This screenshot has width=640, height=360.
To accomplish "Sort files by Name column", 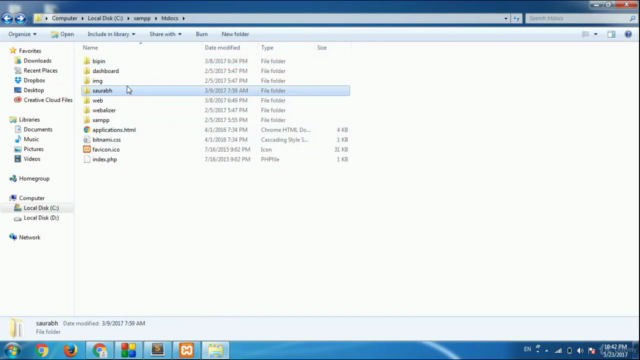I will (x=90, y=48).
